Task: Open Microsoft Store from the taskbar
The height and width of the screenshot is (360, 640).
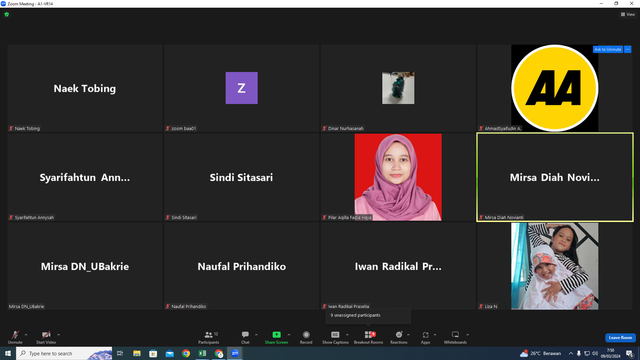Action: point(153,353)
